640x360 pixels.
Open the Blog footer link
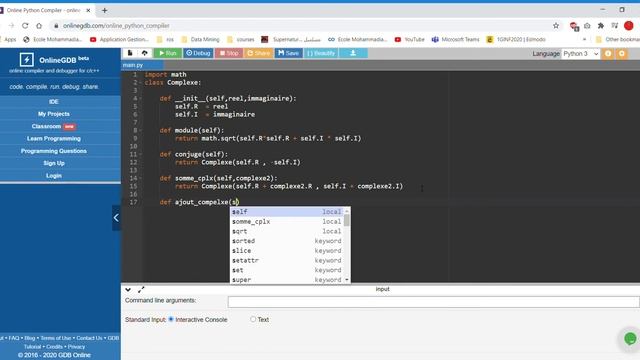coord(30,338)
